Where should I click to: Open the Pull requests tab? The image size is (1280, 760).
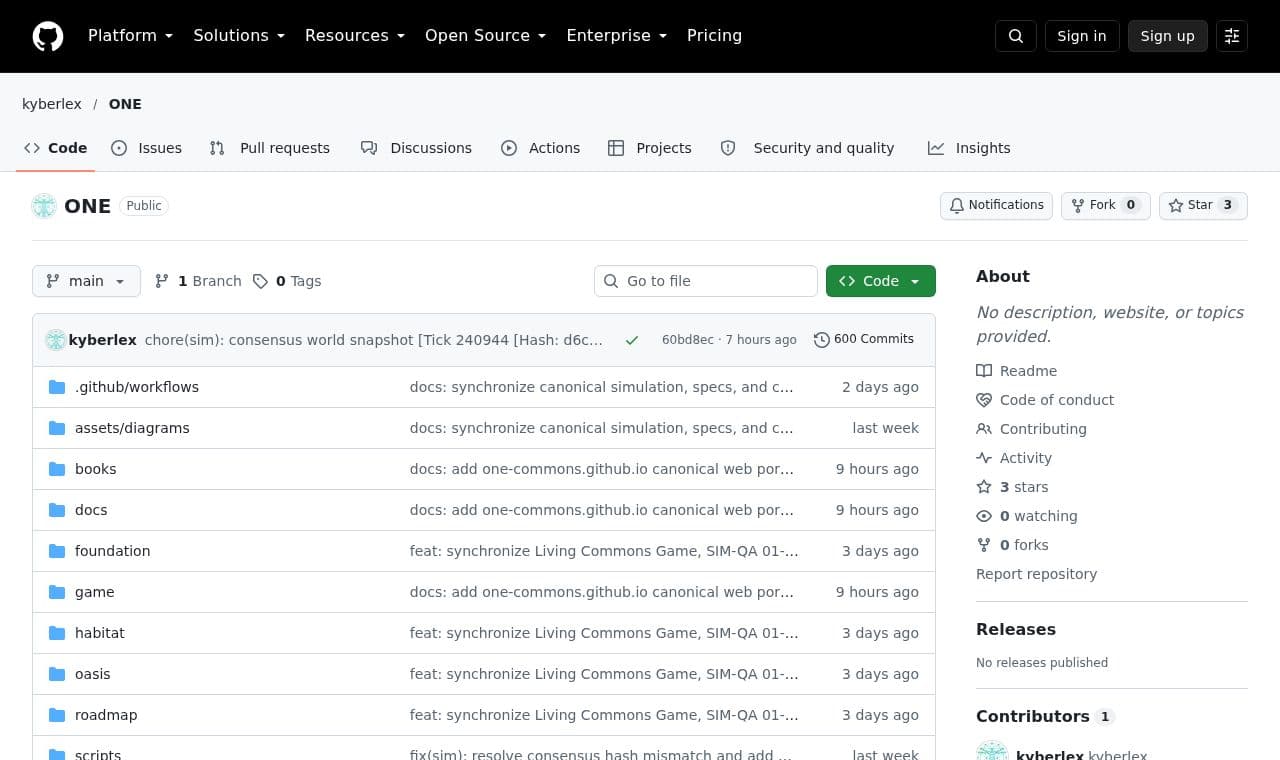[270, 148]
